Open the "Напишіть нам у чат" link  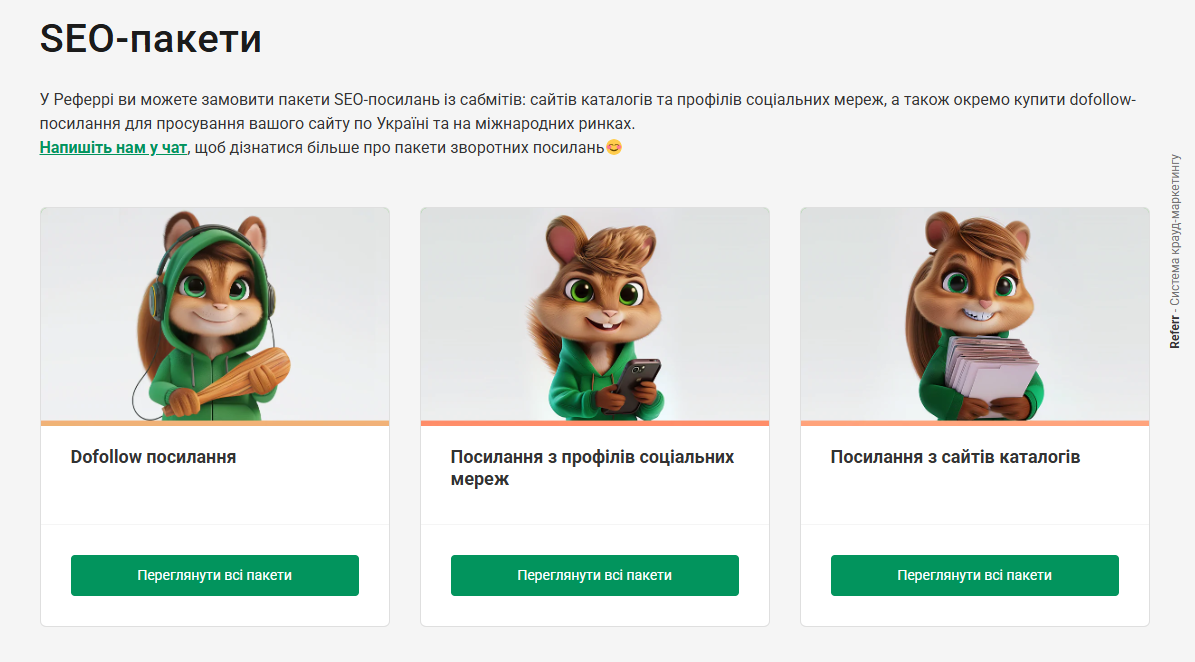coord(113,146)
